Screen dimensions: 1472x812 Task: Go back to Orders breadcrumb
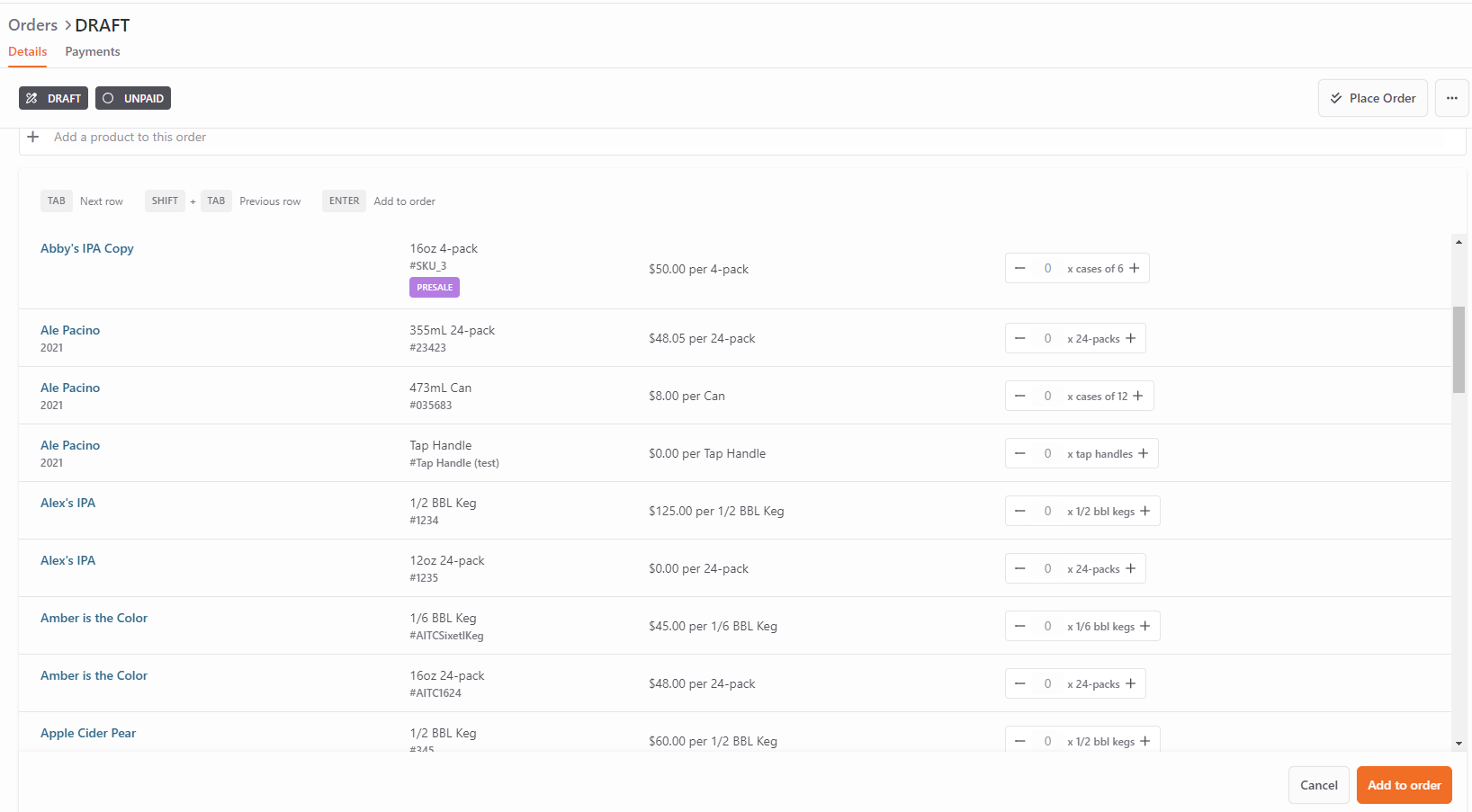tap(33, 25)
